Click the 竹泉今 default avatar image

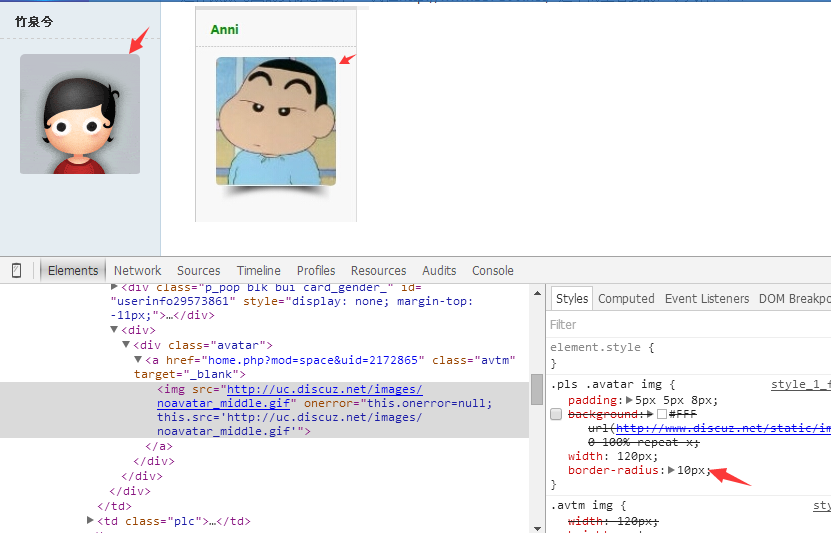pyautogui.click(x=80, y=114)
